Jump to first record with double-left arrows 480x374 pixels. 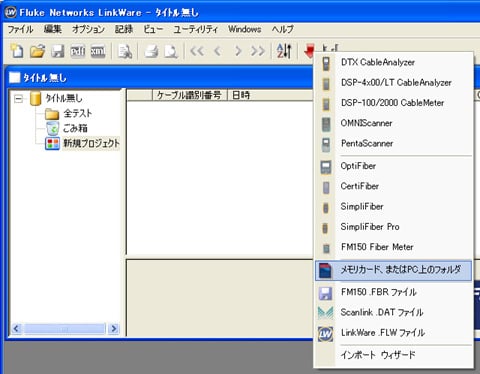click(197, 51)
